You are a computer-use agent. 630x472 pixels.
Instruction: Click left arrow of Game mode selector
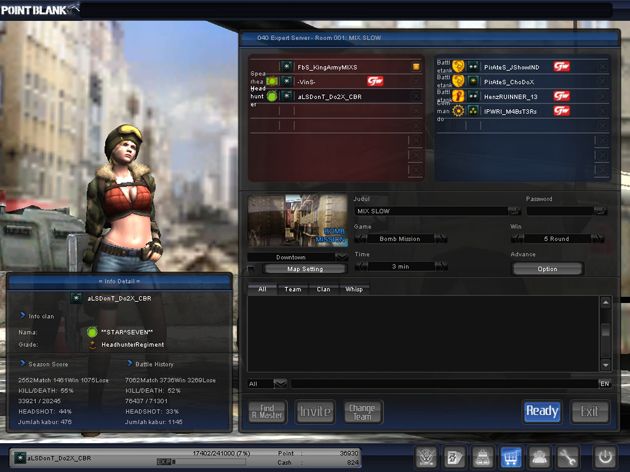[x=360, y=239]
